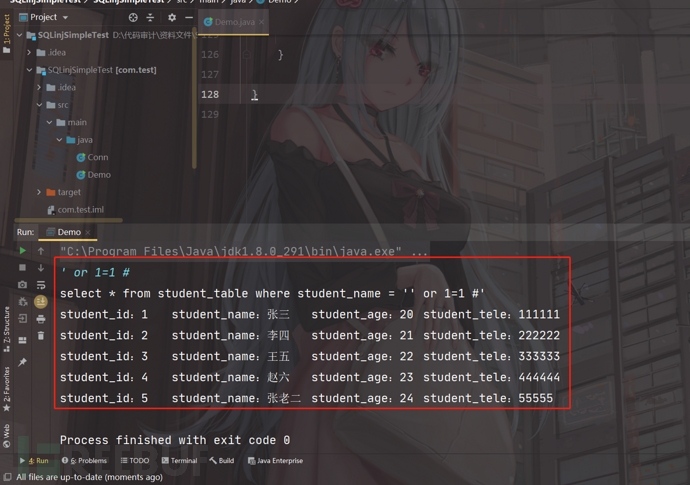This screenshot has height=485, width=690.
Task: Click the up-arrow stack trace icon
Action: pos(40,250)
